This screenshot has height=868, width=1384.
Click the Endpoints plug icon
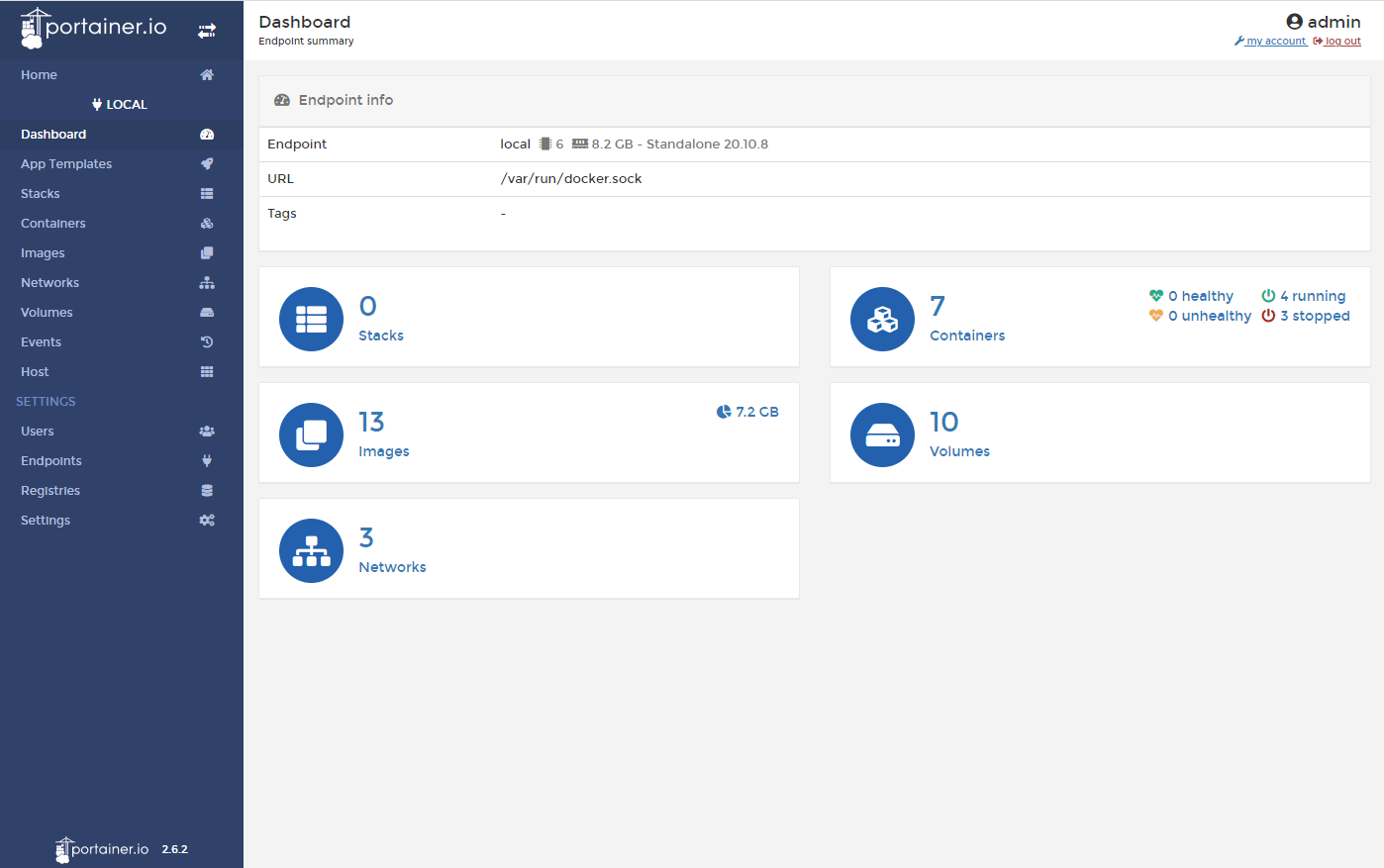coord(207,461)
